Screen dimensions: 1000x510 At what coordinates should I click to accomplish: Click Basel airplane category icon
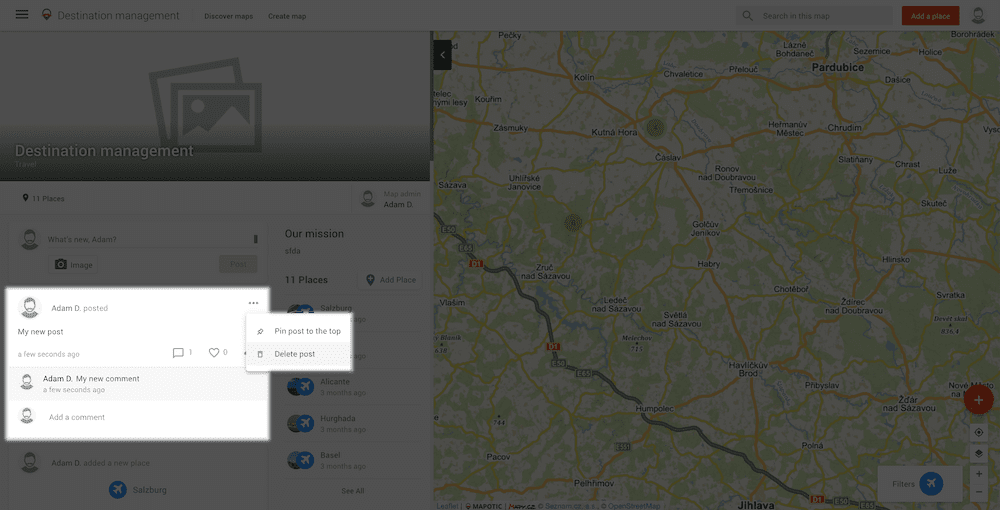click(306, 460)
